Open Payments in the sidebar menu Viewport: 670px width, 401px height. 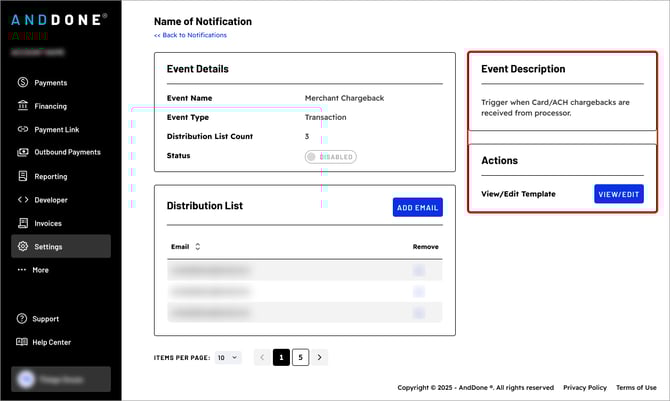coord(50,83)
